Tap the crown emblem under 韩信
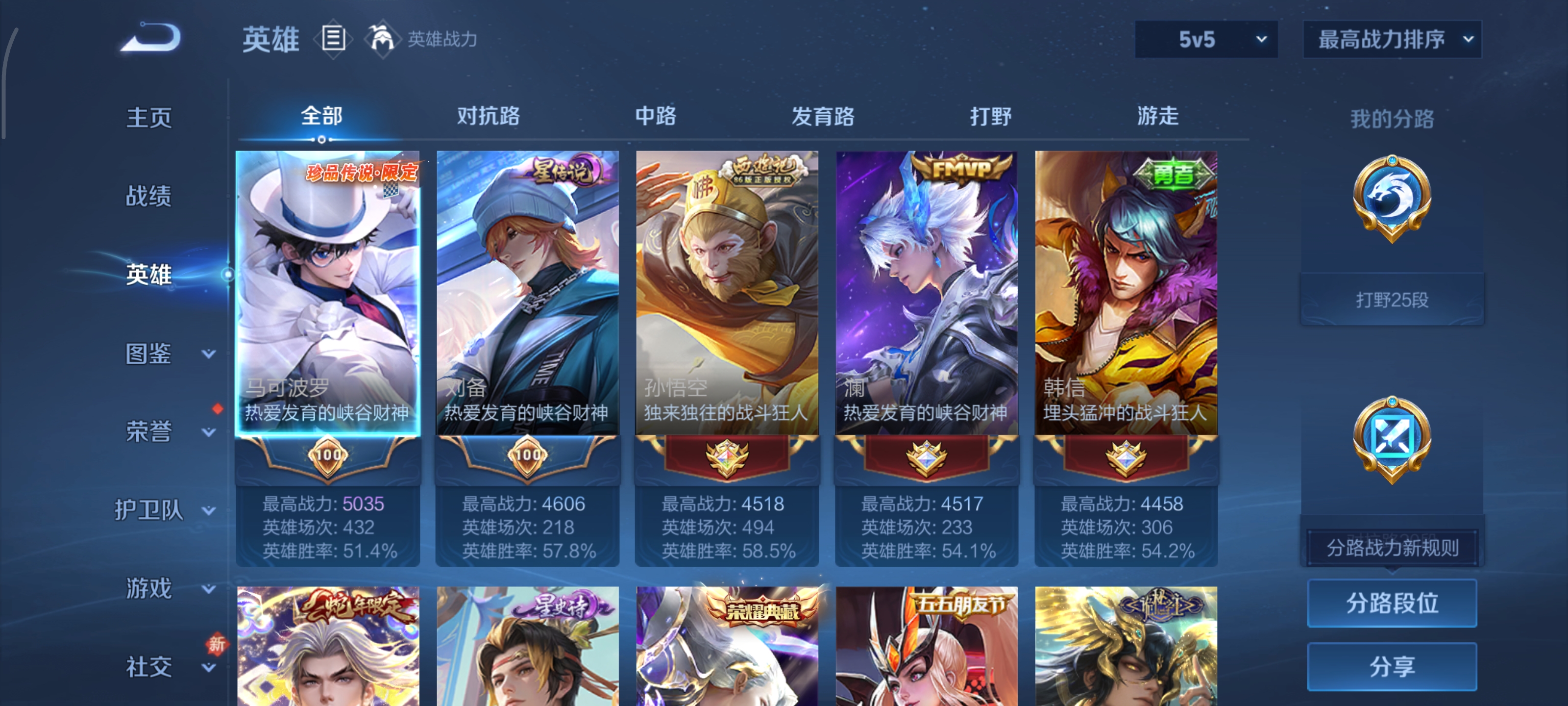 point(1126,457)
